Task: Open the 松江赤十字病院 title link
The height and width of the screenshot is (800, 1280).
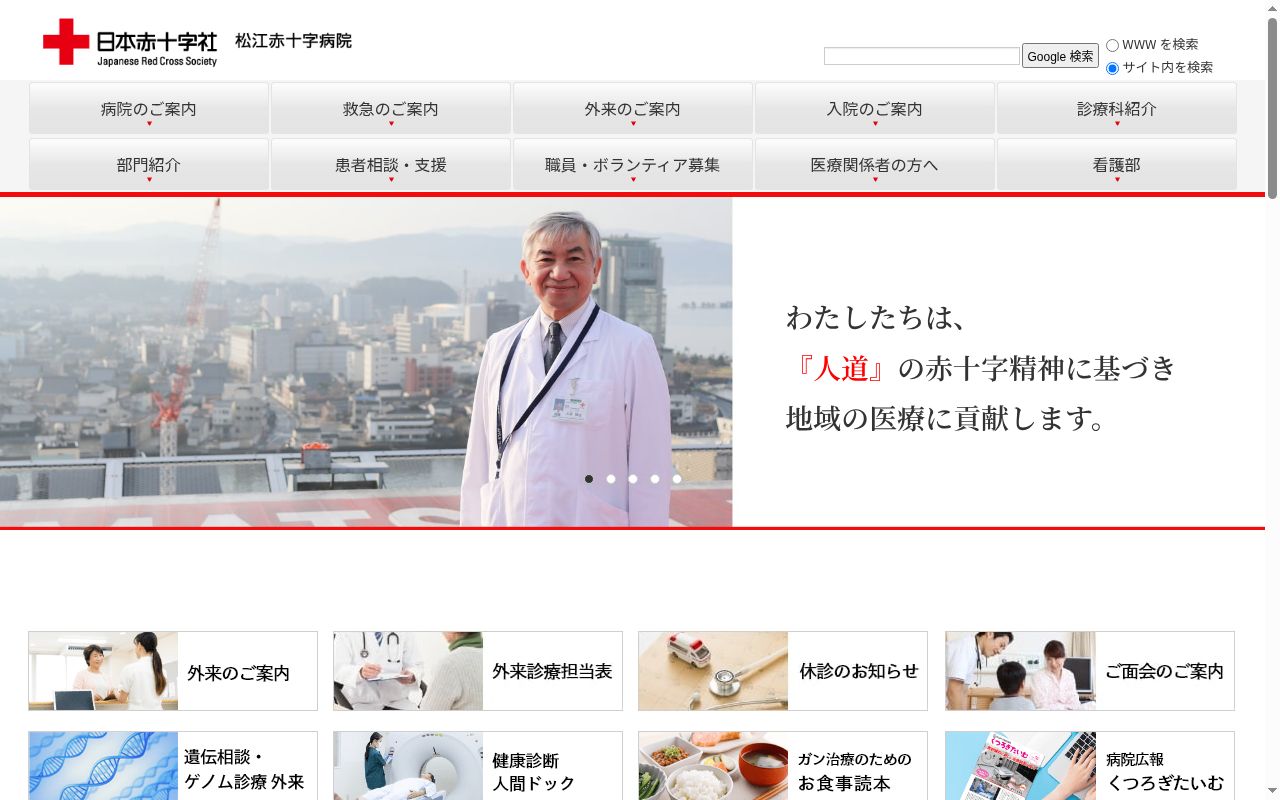Action: [x=293, y=41]
